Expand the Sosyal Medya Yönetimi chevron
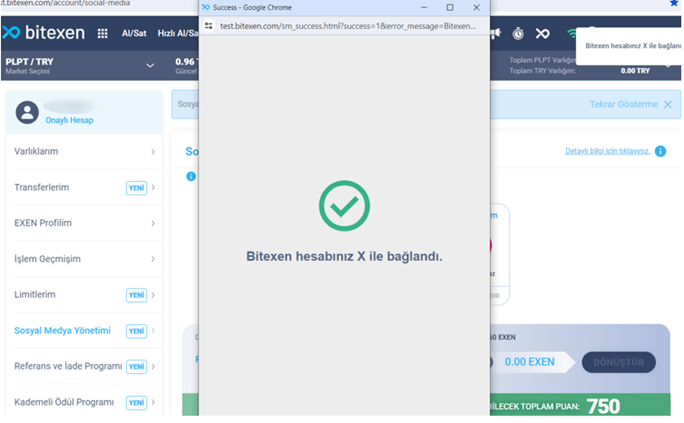The image size is (684, 423). pyautogui.click(x=153, y=331)
